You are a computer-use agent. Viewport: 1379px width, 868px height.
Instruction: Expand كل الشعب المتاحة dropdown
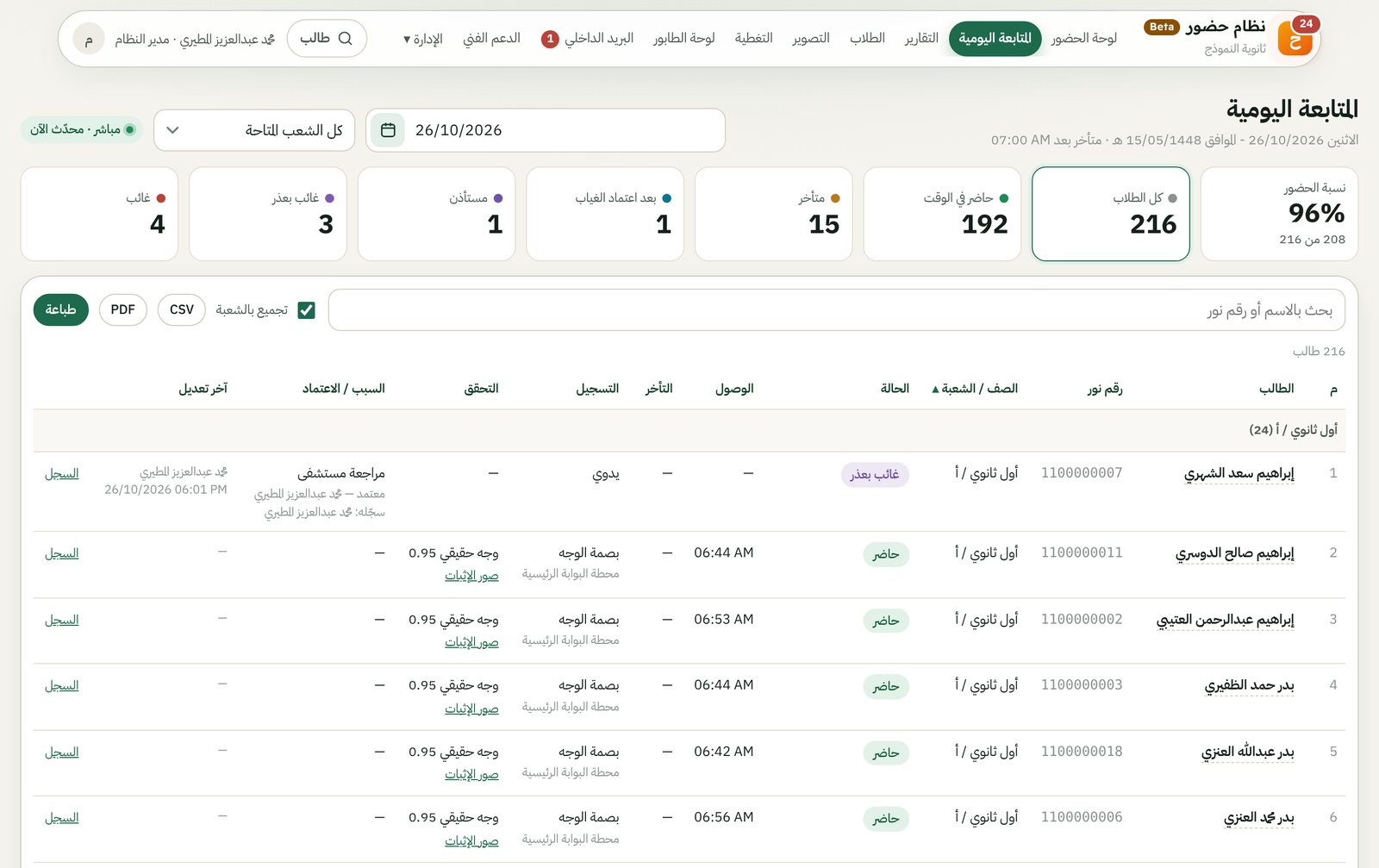tap(254, 130)
